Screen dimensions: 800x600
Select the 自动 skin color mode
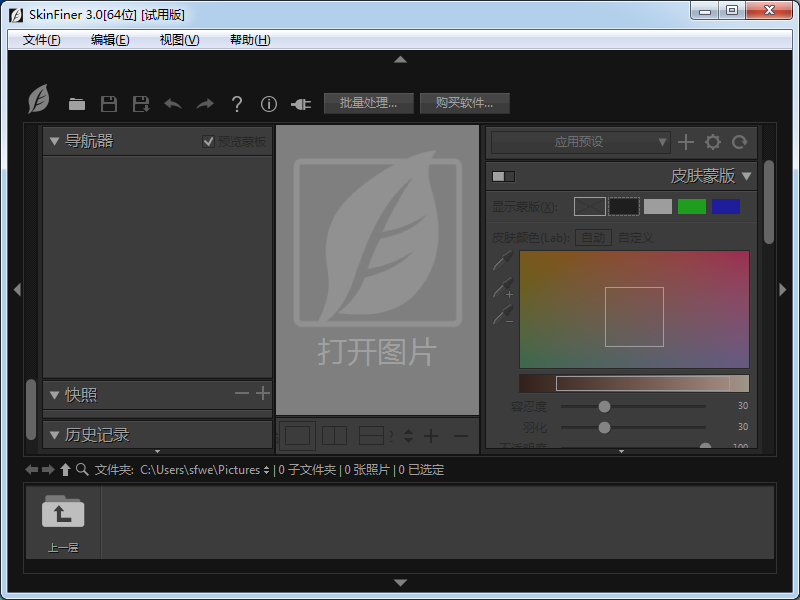point(593,237)
